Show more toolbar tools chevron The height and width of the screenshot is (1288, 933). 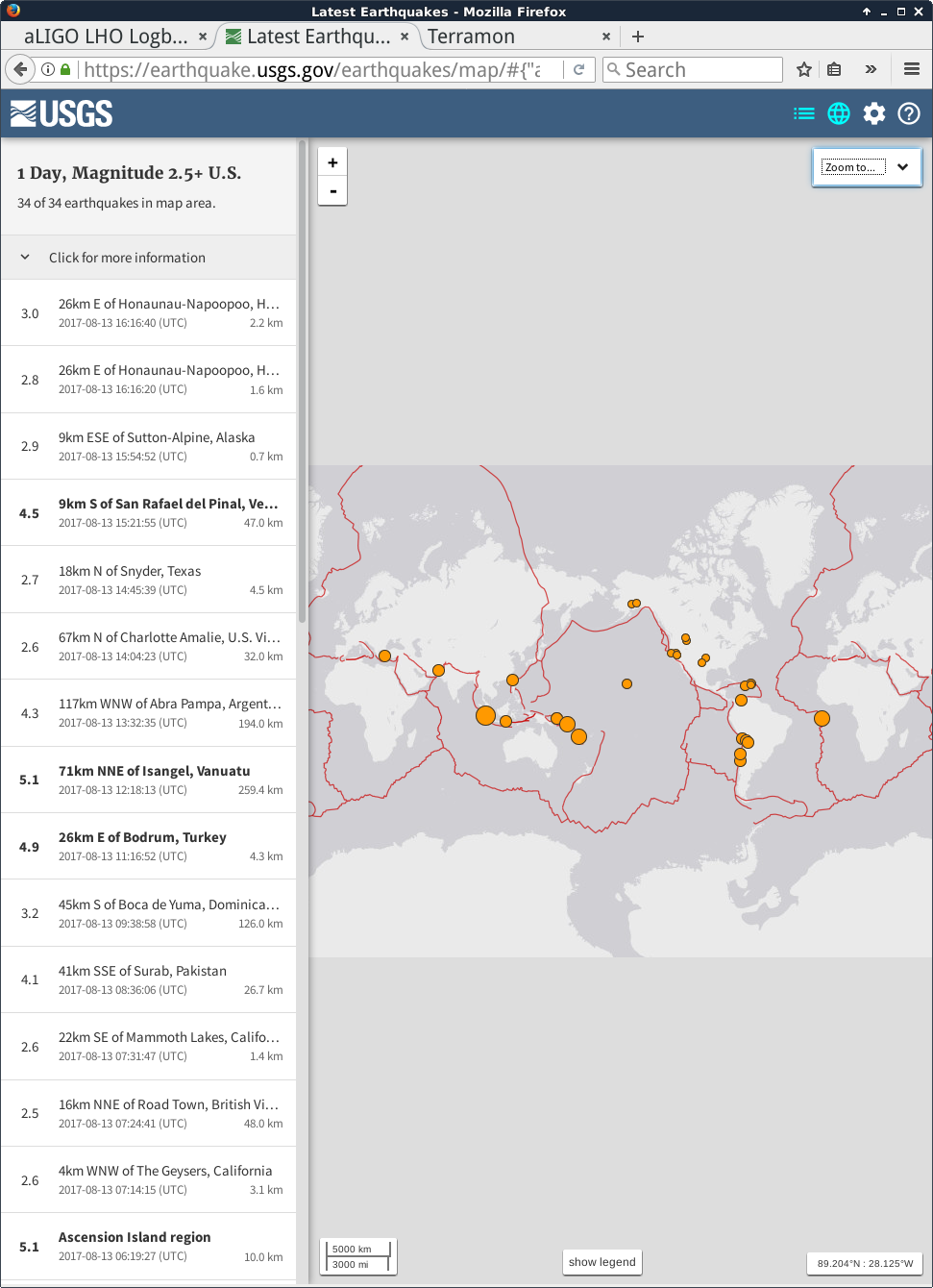pyautogui.click(x=871, y=69)
